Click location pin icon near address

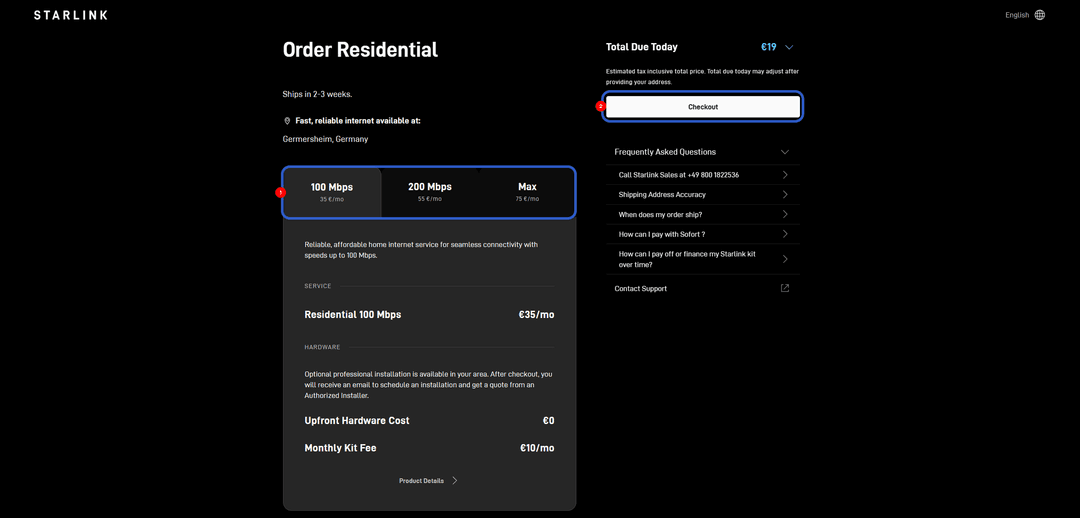[287, 121]
